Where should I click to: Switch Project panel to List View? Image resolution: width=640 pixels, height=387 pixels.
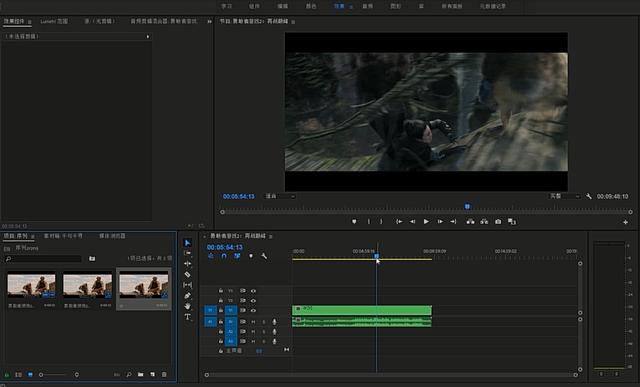tap(18, 374)
